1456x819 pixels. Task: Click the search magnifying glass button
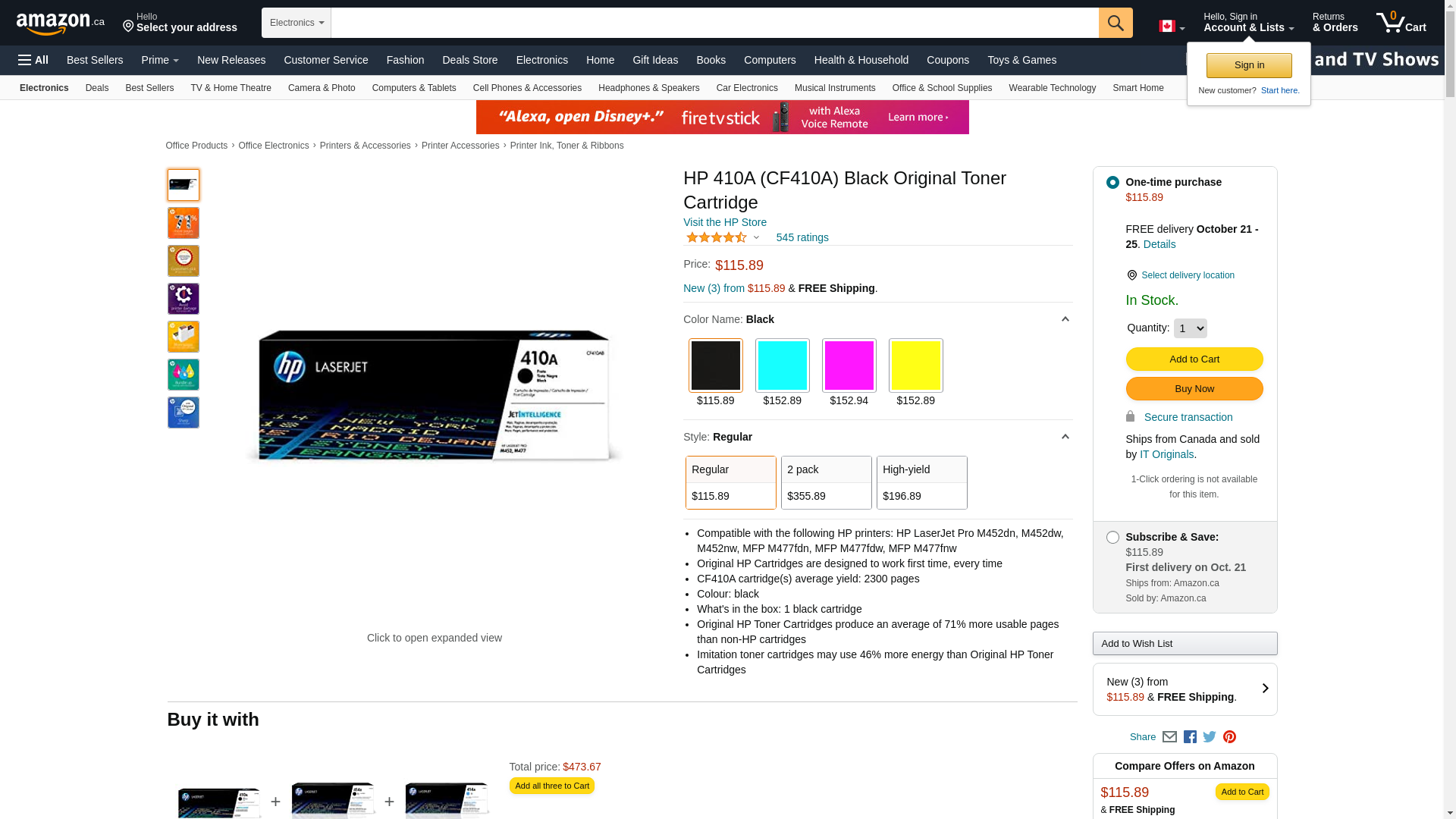(1115, 23)
